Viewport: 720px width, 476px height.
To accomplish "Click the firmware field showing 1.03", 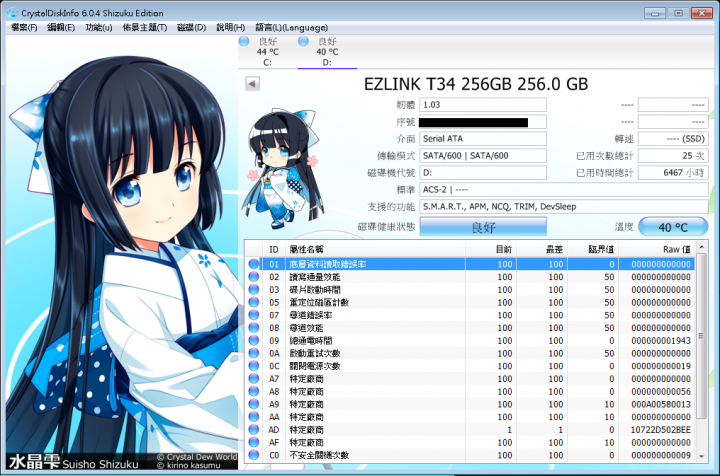I will point(483,105).
